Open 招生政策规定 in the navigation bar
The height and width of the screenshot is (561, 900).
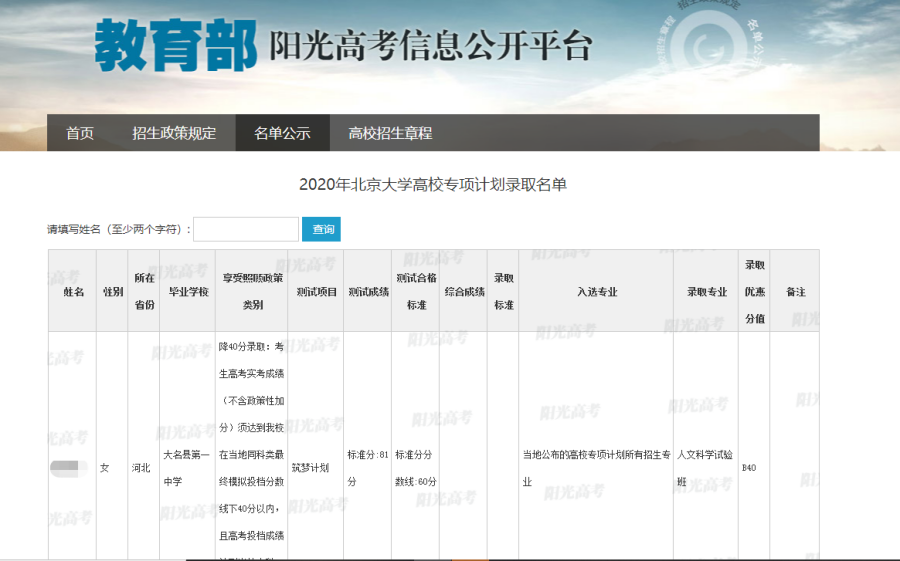coord(174,133)
